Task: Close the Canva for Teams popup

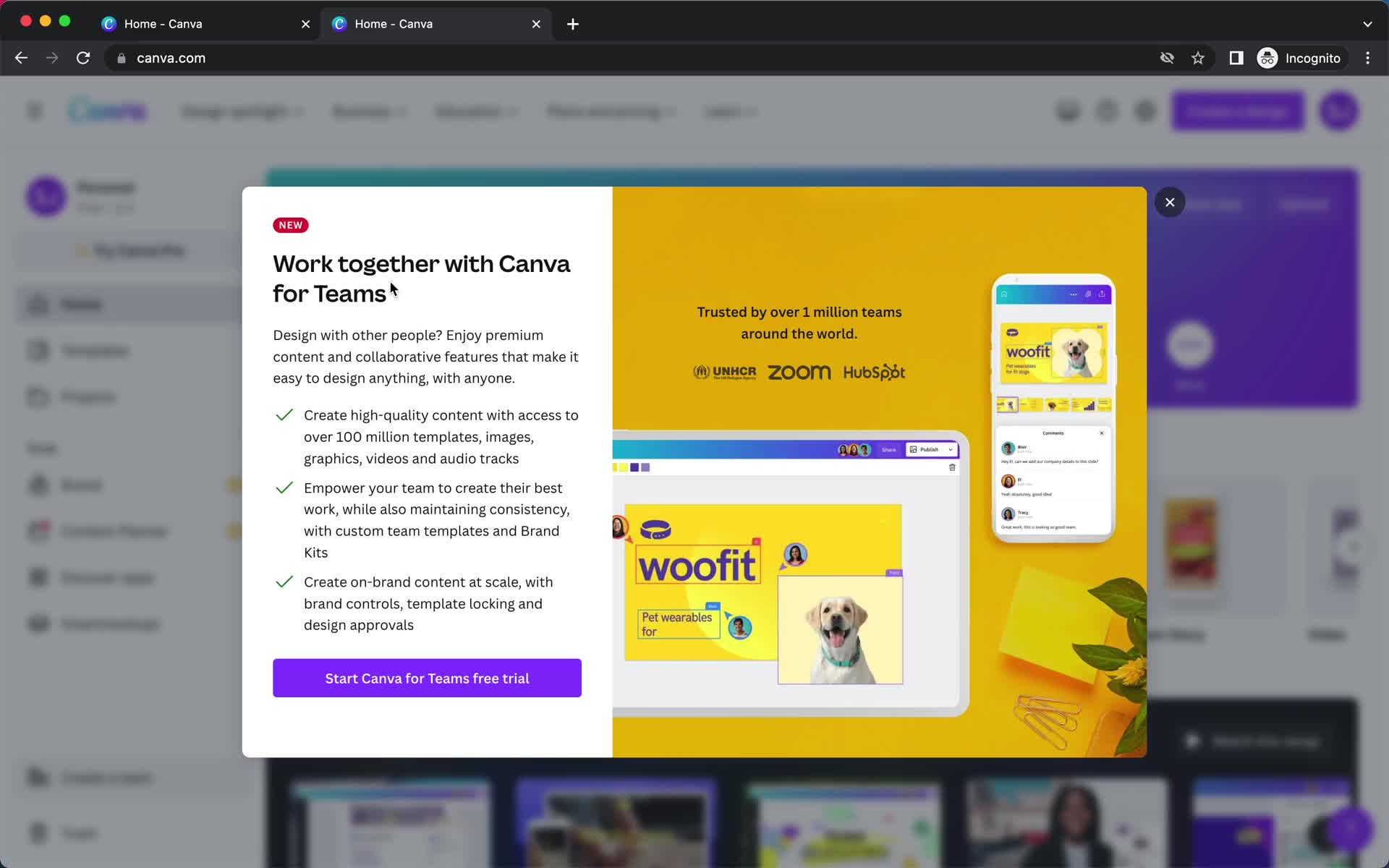Action: coord(1170,203)
